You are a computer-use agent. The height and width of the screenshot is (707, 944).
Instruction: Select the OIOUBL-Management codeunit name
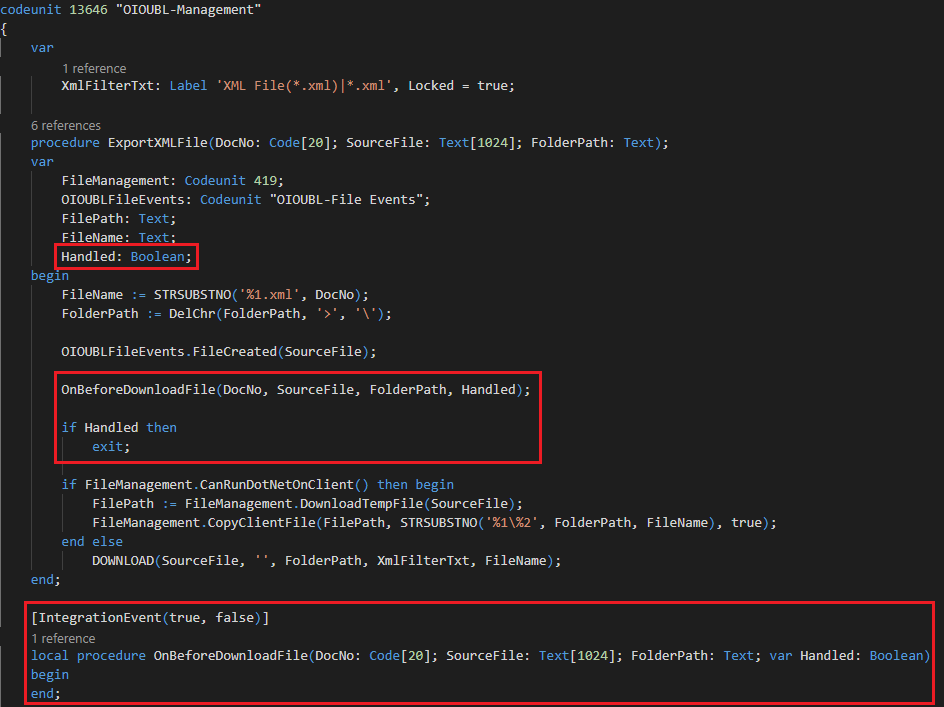coord(192,9)
